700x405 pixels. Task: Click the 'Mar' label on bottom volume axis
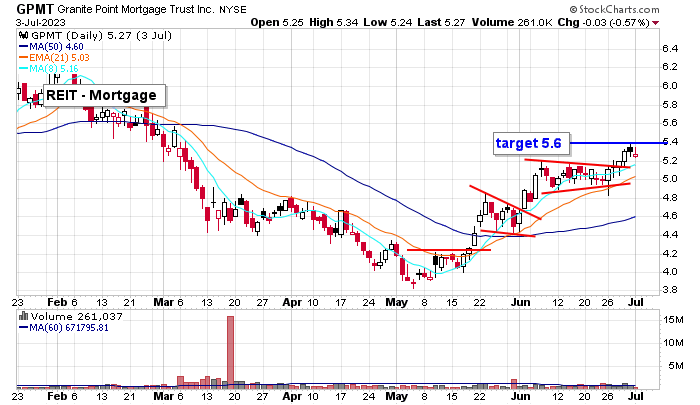point(163,396)
